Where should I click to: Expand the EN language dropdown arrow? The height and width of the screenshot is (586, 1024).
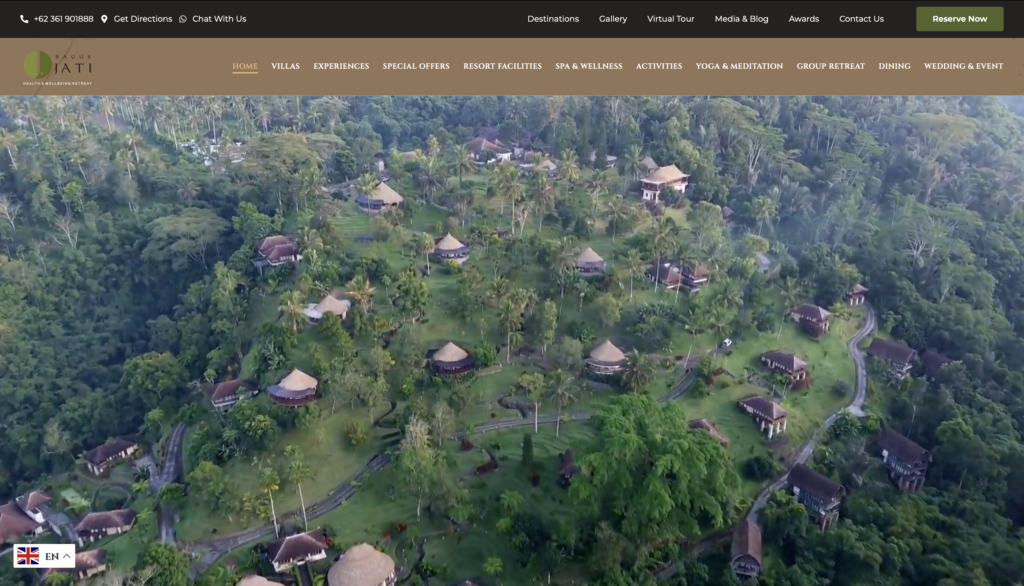tap(67, 556)
